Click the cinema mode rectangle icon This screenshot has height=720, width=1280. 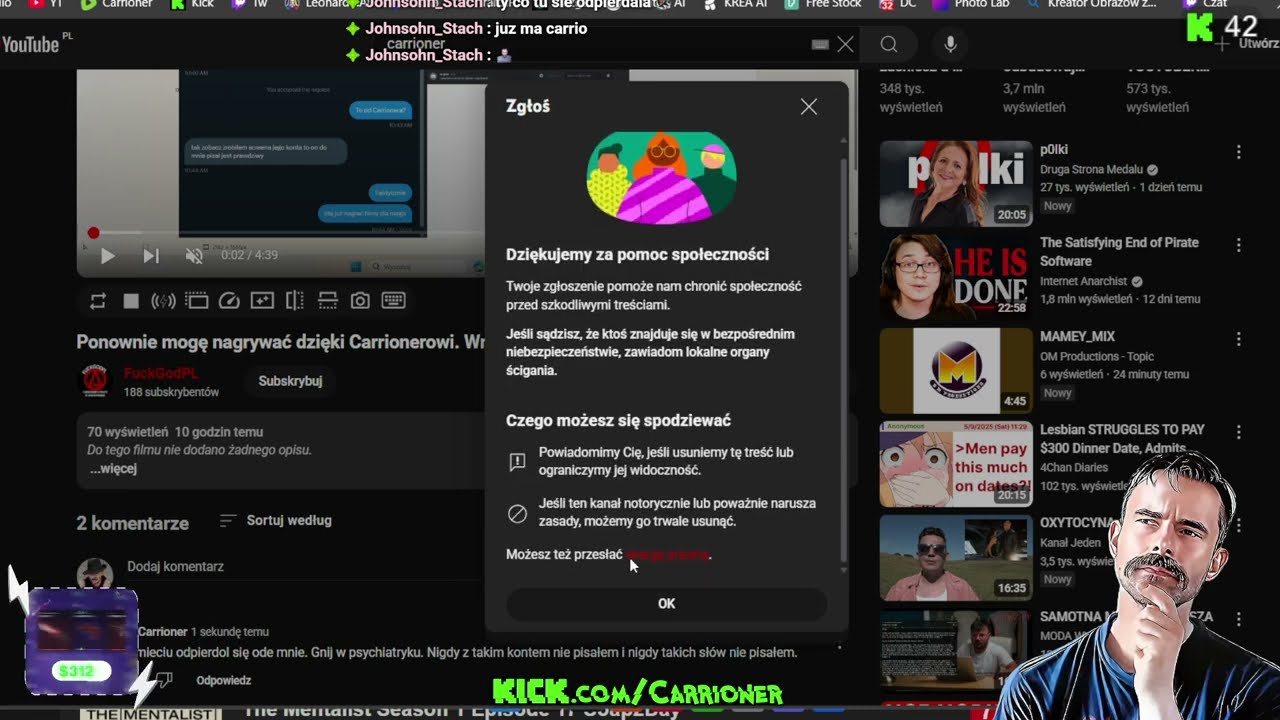click(x=196, y=301)
